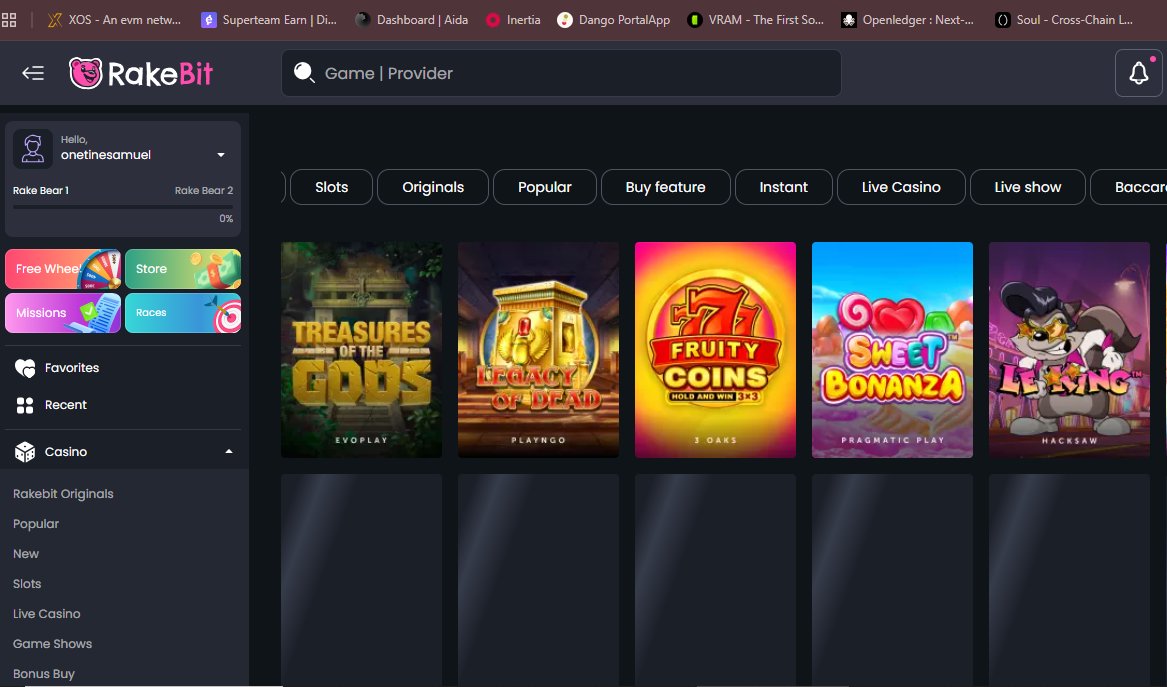Viewport: 1167px width, 687px height.
Task: Open Le King game
Action: point(1070,350)
